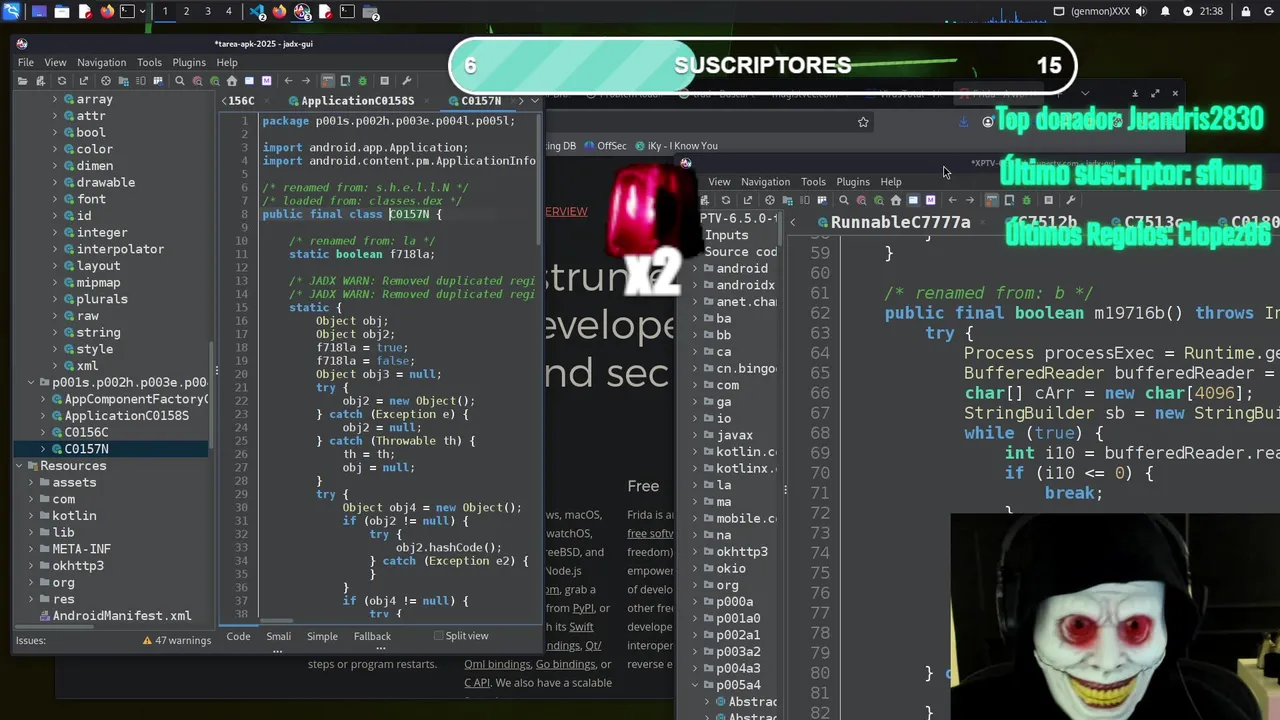Switch to the ApplicationC0158S tab
The height and width of the screenshot is (720, 1280).
(358, 101)
